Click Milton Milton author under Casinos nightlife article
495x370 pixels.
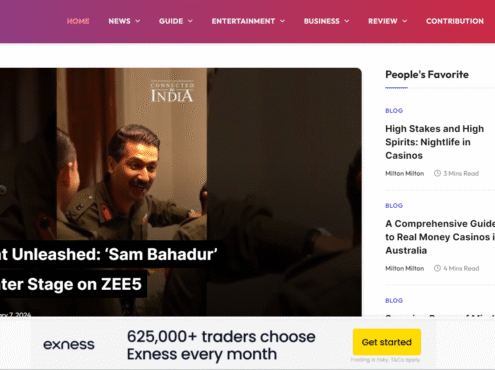[x=405, y=173]
